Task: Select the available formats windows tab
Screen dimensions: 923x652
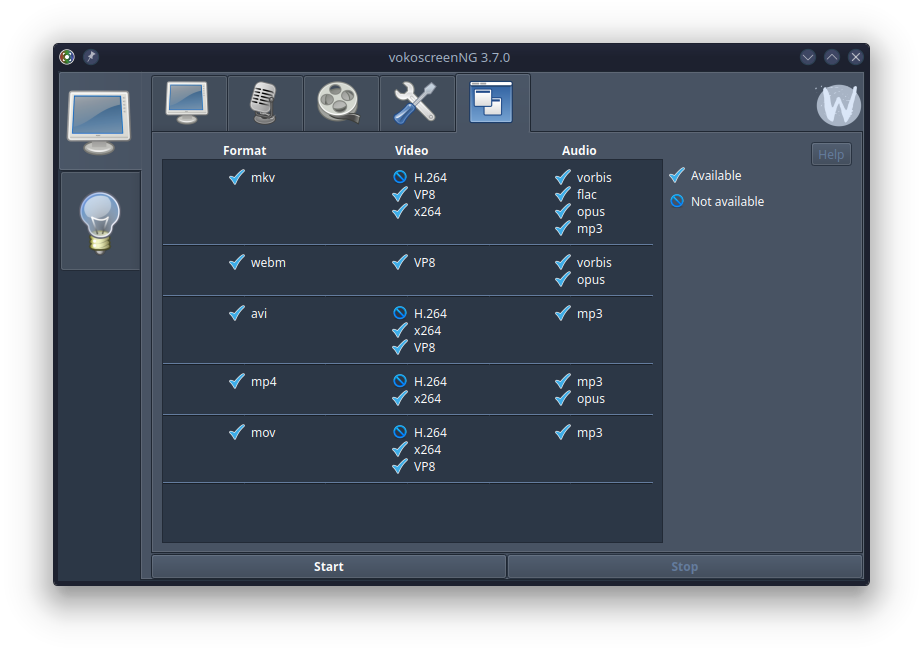Action: tap(492, 102)
